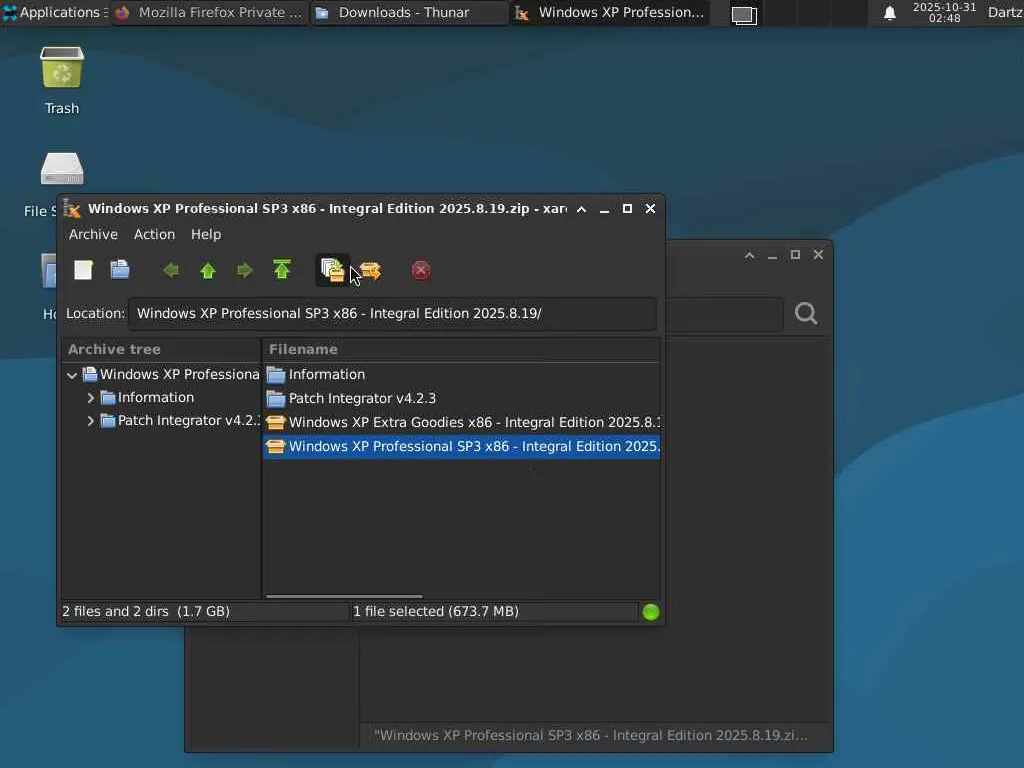
Task: Select the Information folder row in file list
Action: 461,375
